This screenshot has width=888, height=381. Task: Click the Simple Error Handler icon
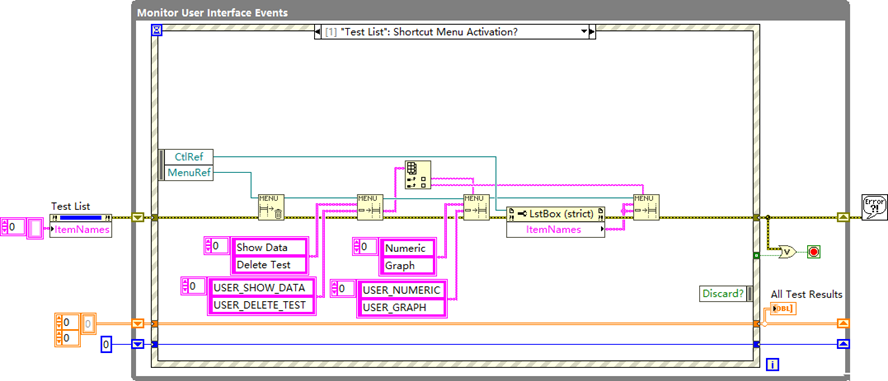click(x=874, y=206)
